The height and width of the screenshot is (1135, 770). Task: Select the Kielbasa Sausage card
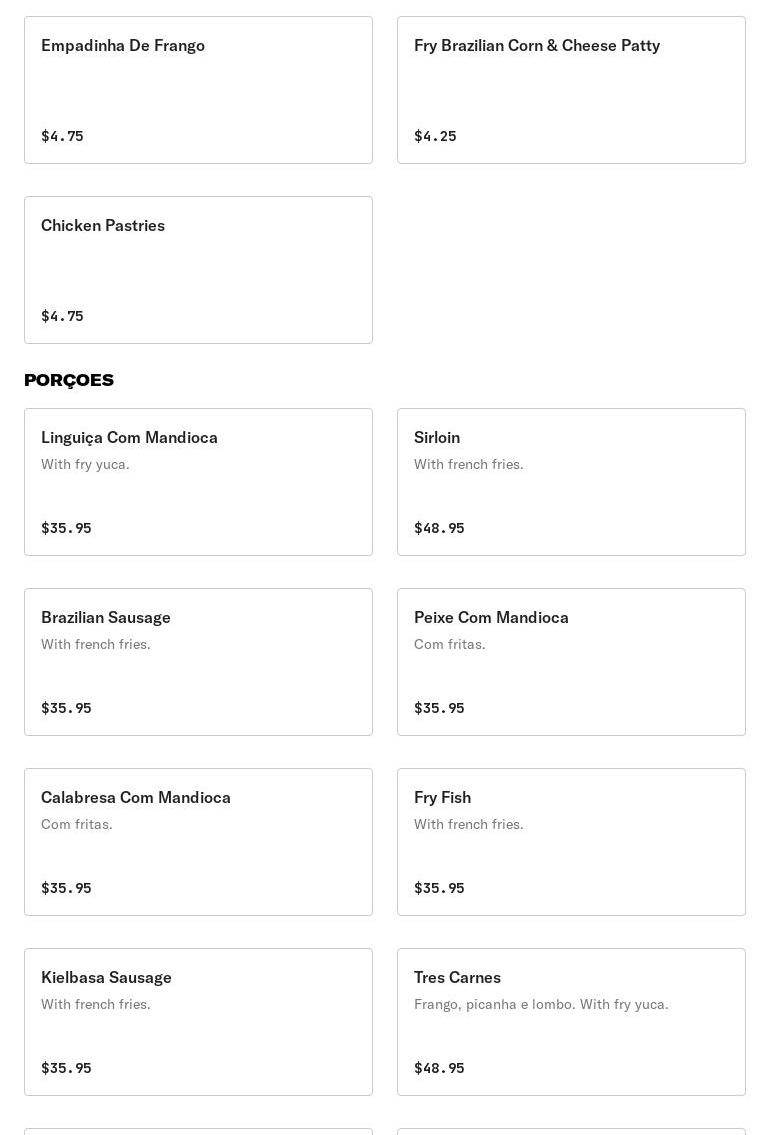[198, 1022]
